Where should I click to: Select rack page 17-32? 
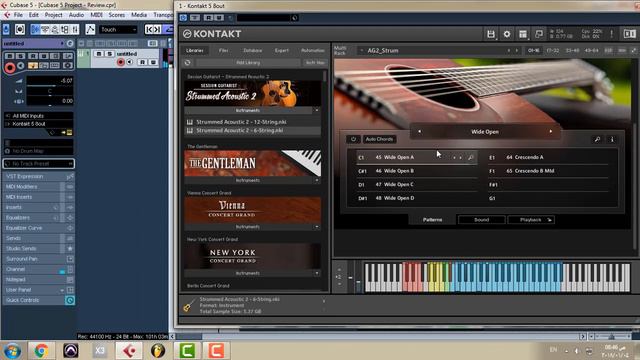point(553,51)
